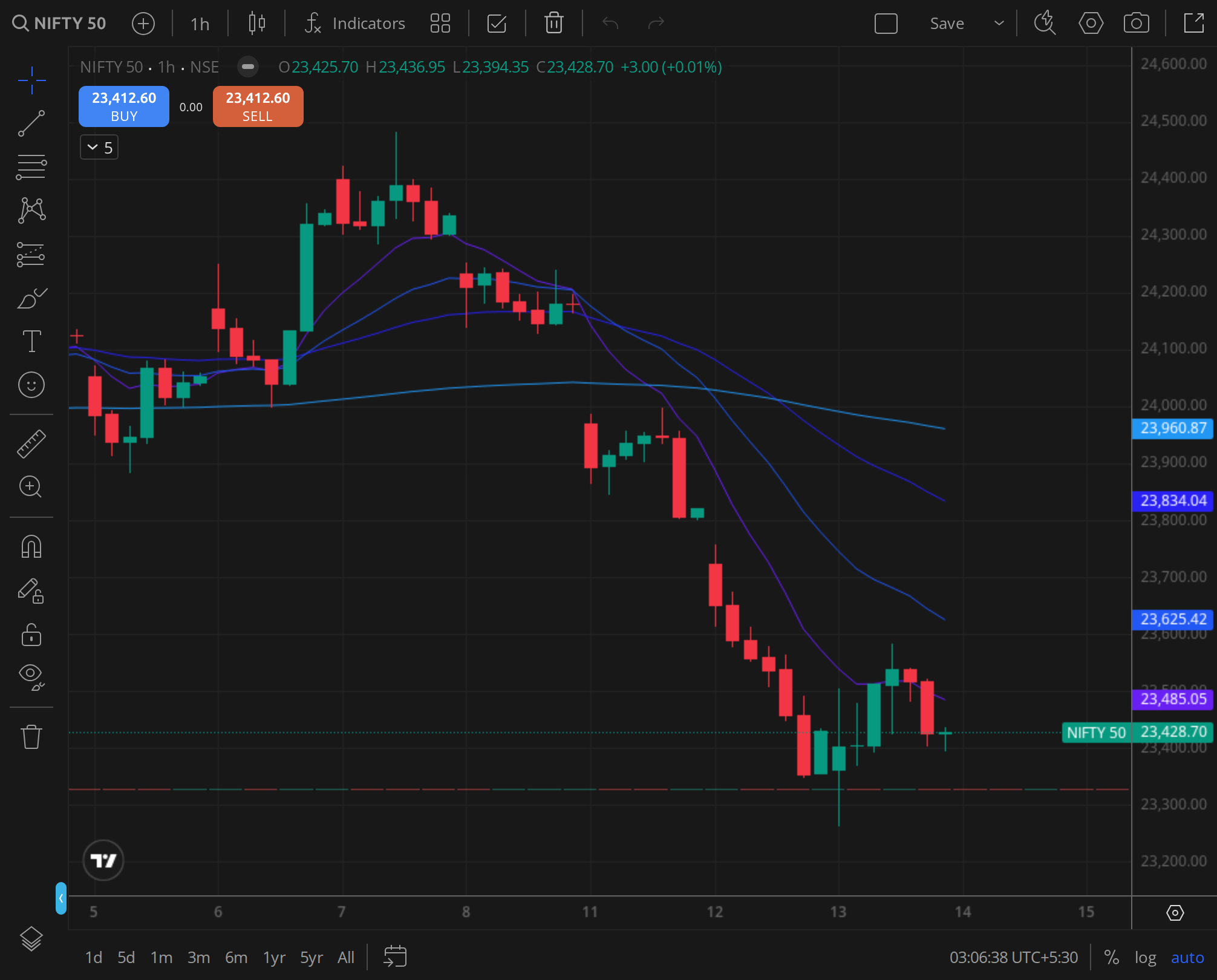Select the crosshair cursor tool
Image resolution: width=1217 pixels, height=980 pixels.
(x=31, y=80)
